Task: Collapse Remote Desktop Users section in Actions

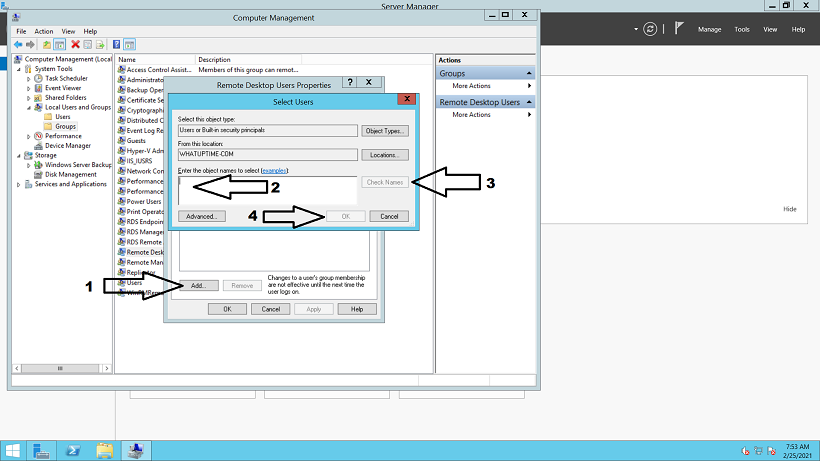Action: pyautogui.click(x=529, y=102)
